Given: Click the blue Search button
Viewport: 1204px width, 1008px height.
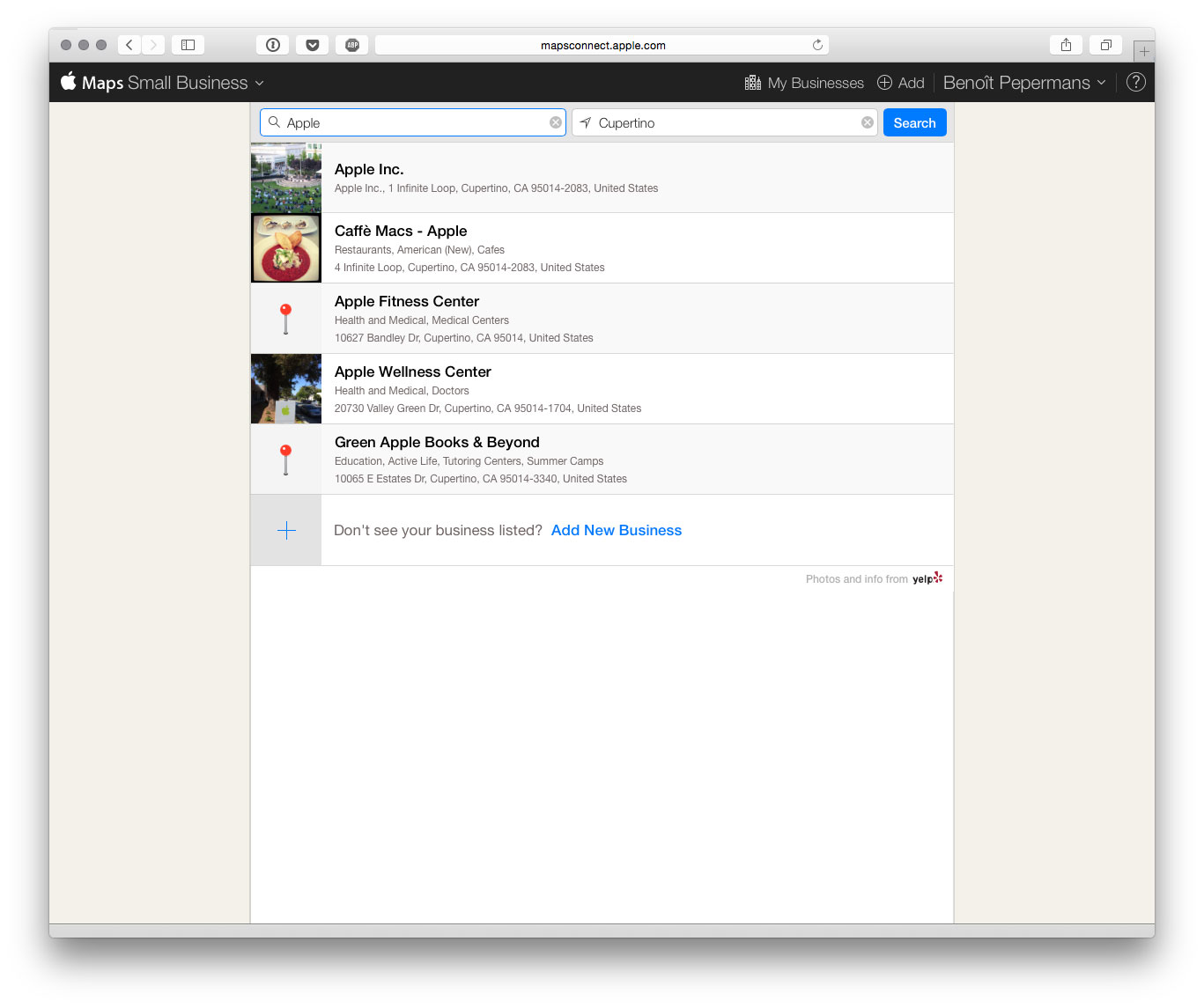Looking at the screenshot, I should click(914, 122).
